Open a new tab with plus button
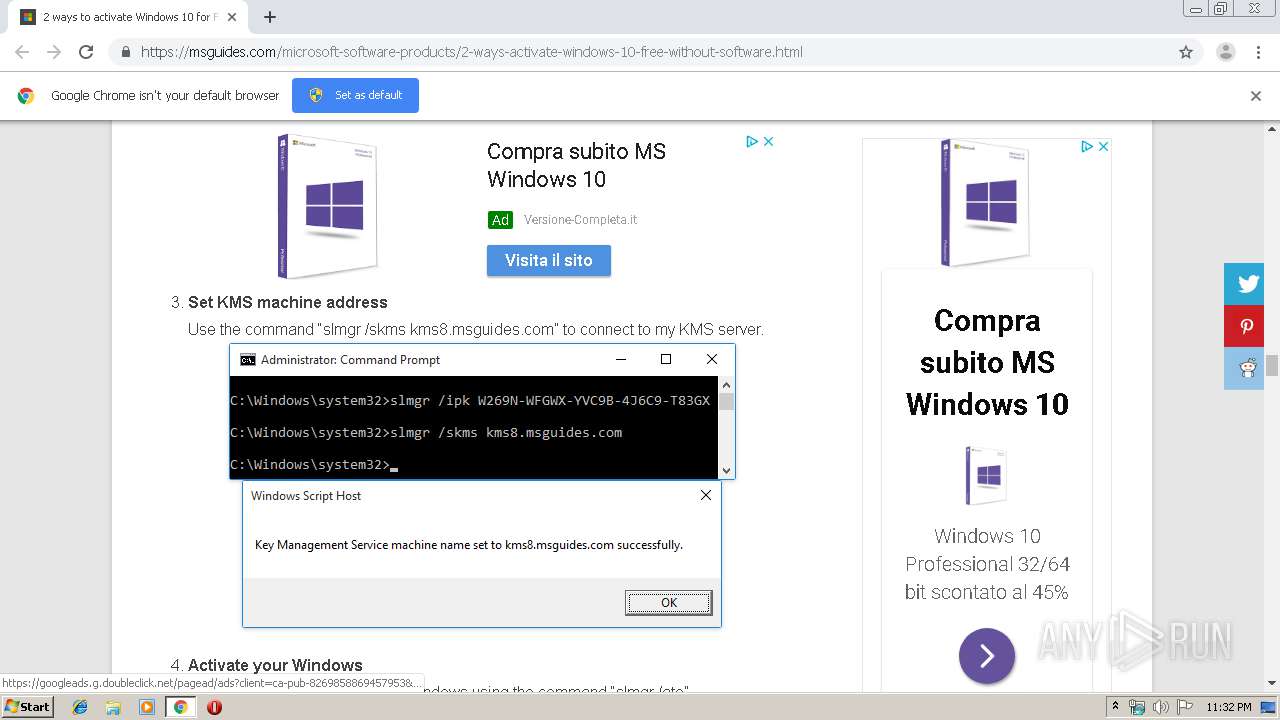 [270, 17]
